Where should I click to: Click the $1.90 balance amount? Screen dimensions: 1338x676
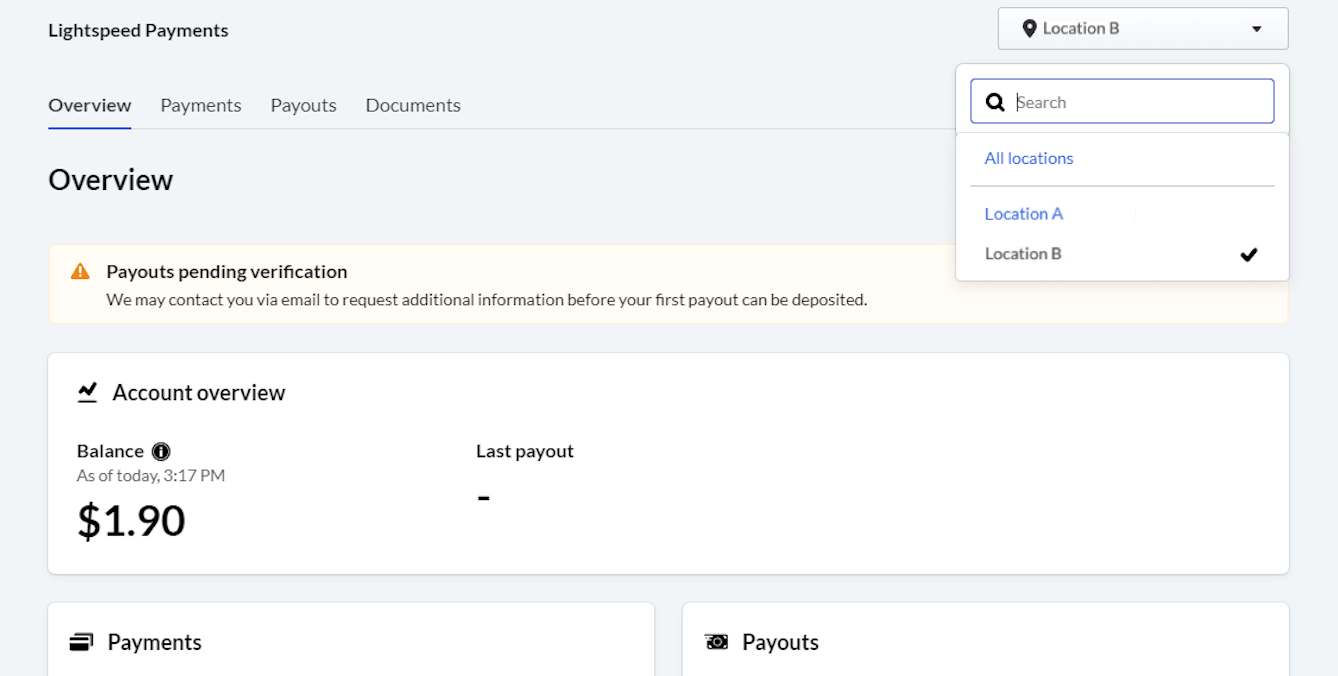click(131, 521)
